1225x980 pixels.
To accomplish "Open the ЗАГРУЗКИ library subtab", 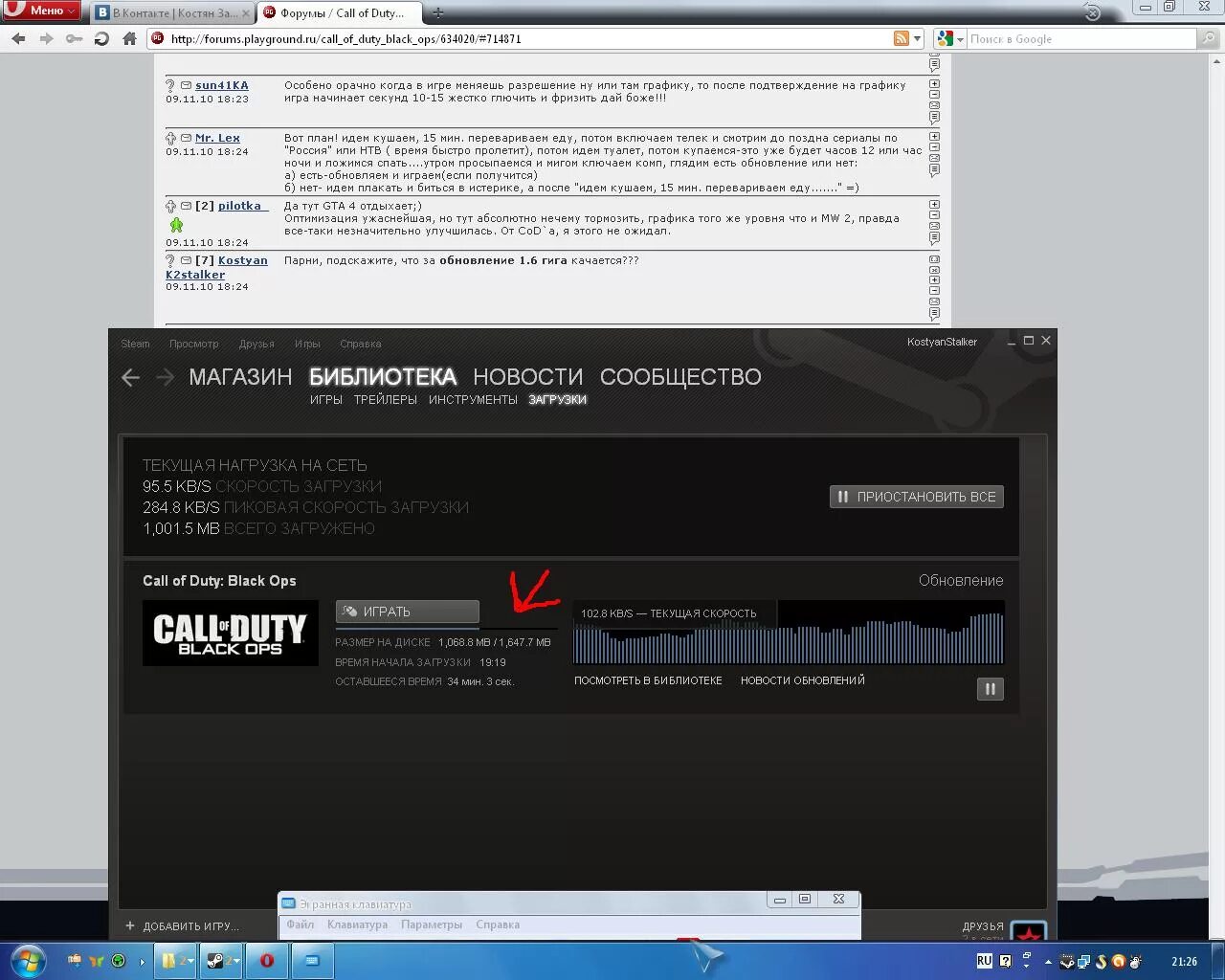I will 557,400.
